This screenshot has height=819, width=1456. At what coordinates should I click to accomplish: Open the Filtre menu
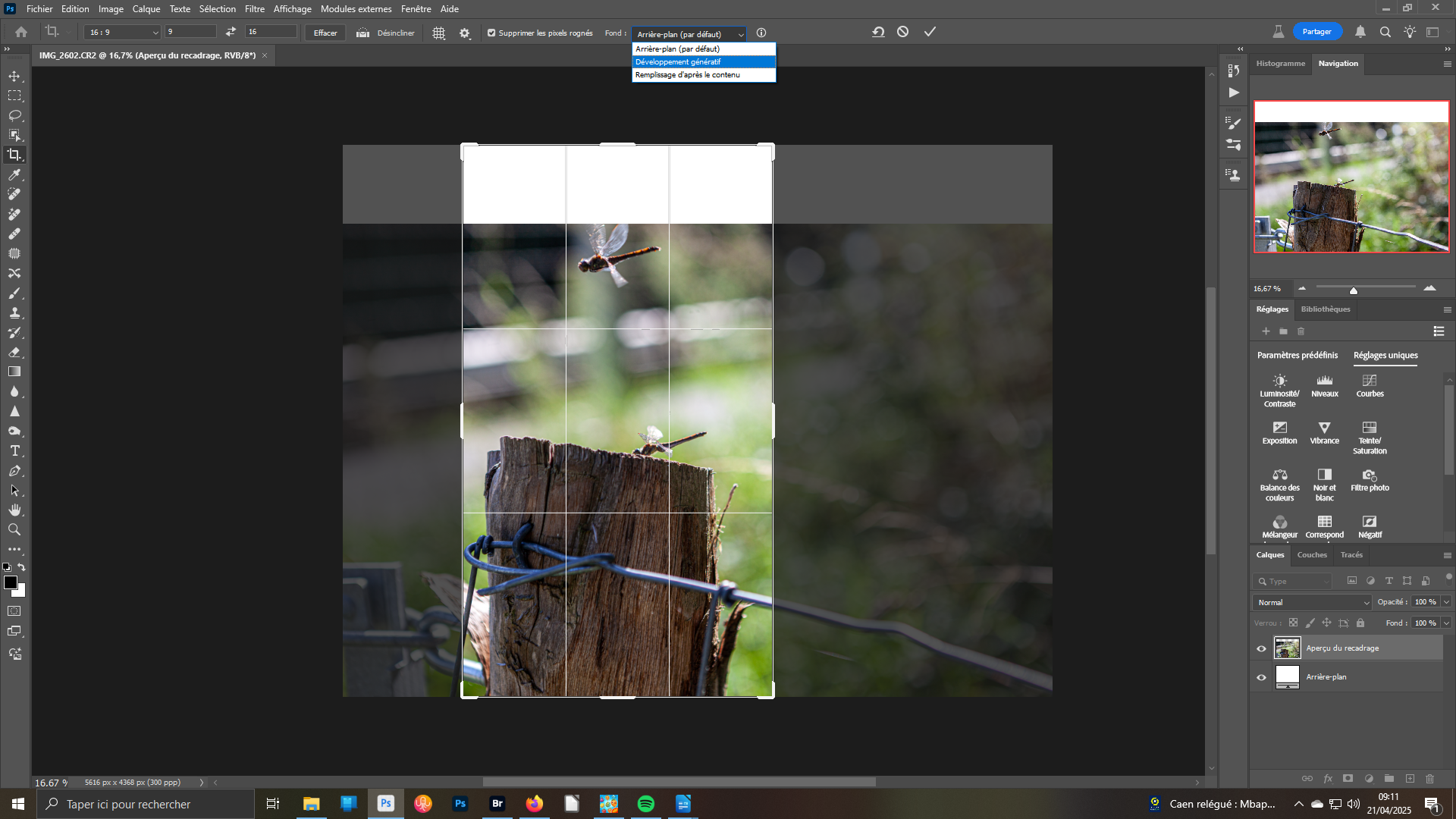pos(254,9)
